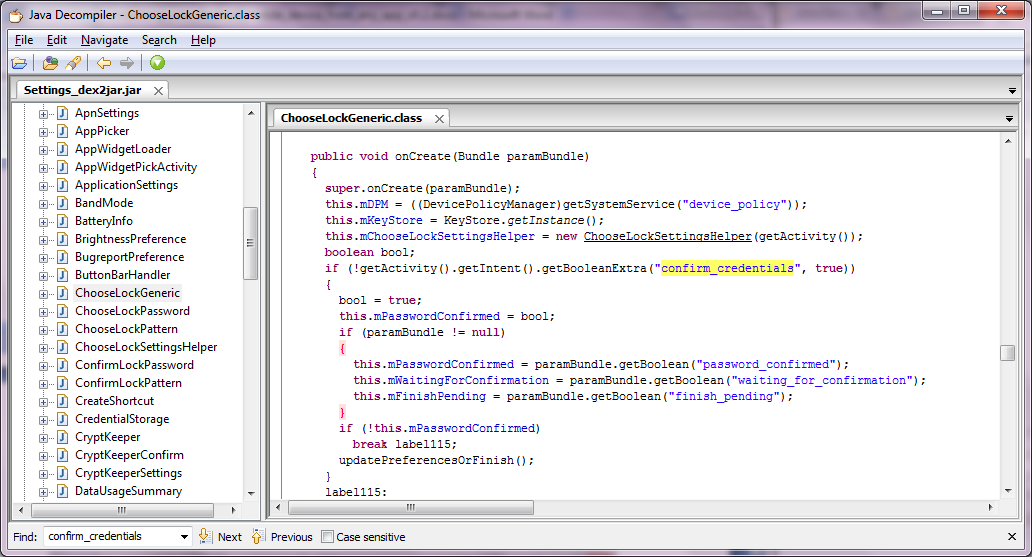Close the Find bar
Screen dimensions: 1032x557
(x=1012, y=537)
